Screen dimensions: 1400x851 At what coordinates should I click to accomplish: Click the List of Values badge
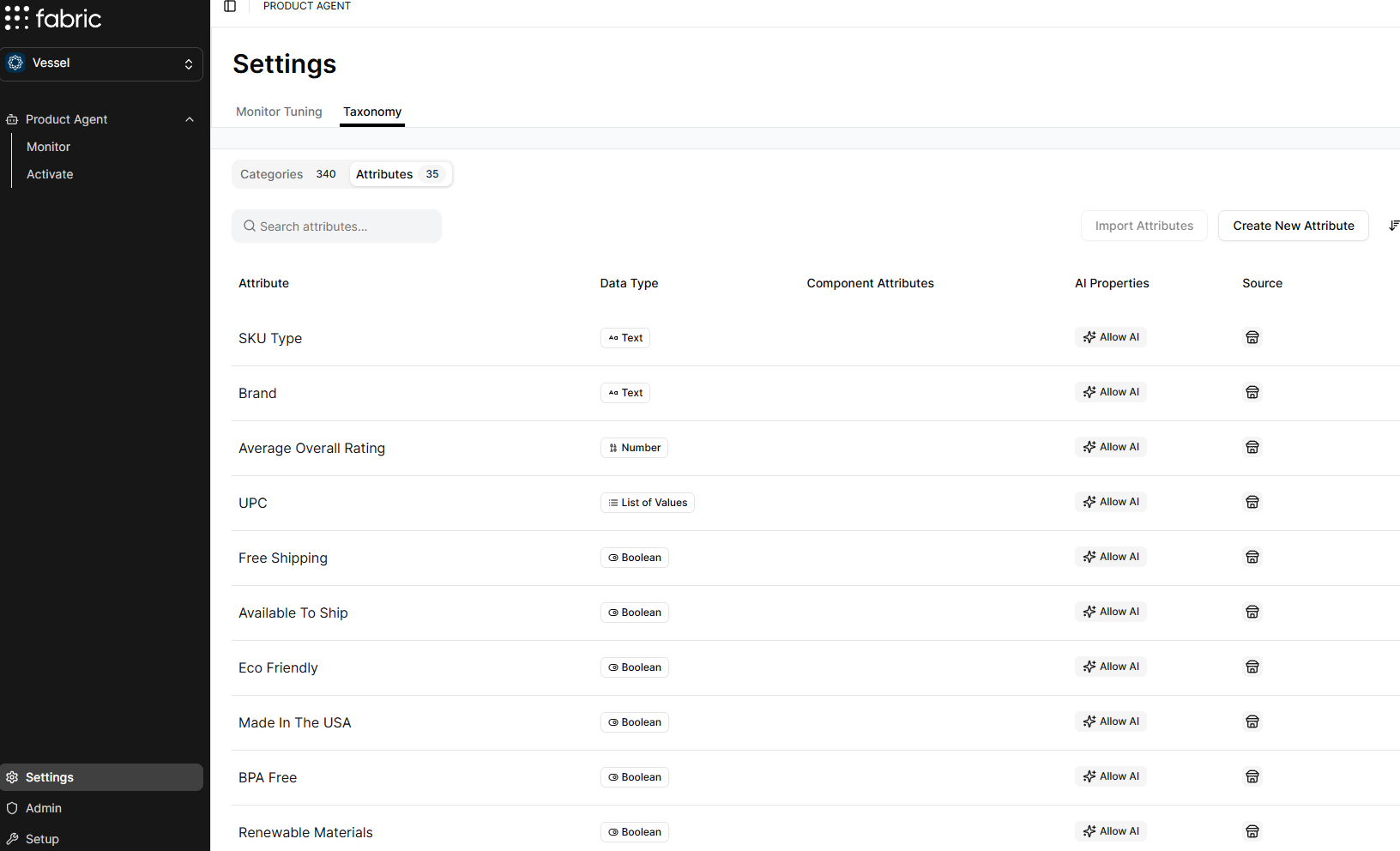648,503
